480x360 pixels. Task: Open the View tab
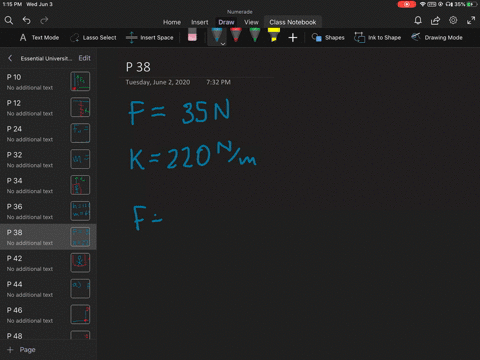(251, 22)
